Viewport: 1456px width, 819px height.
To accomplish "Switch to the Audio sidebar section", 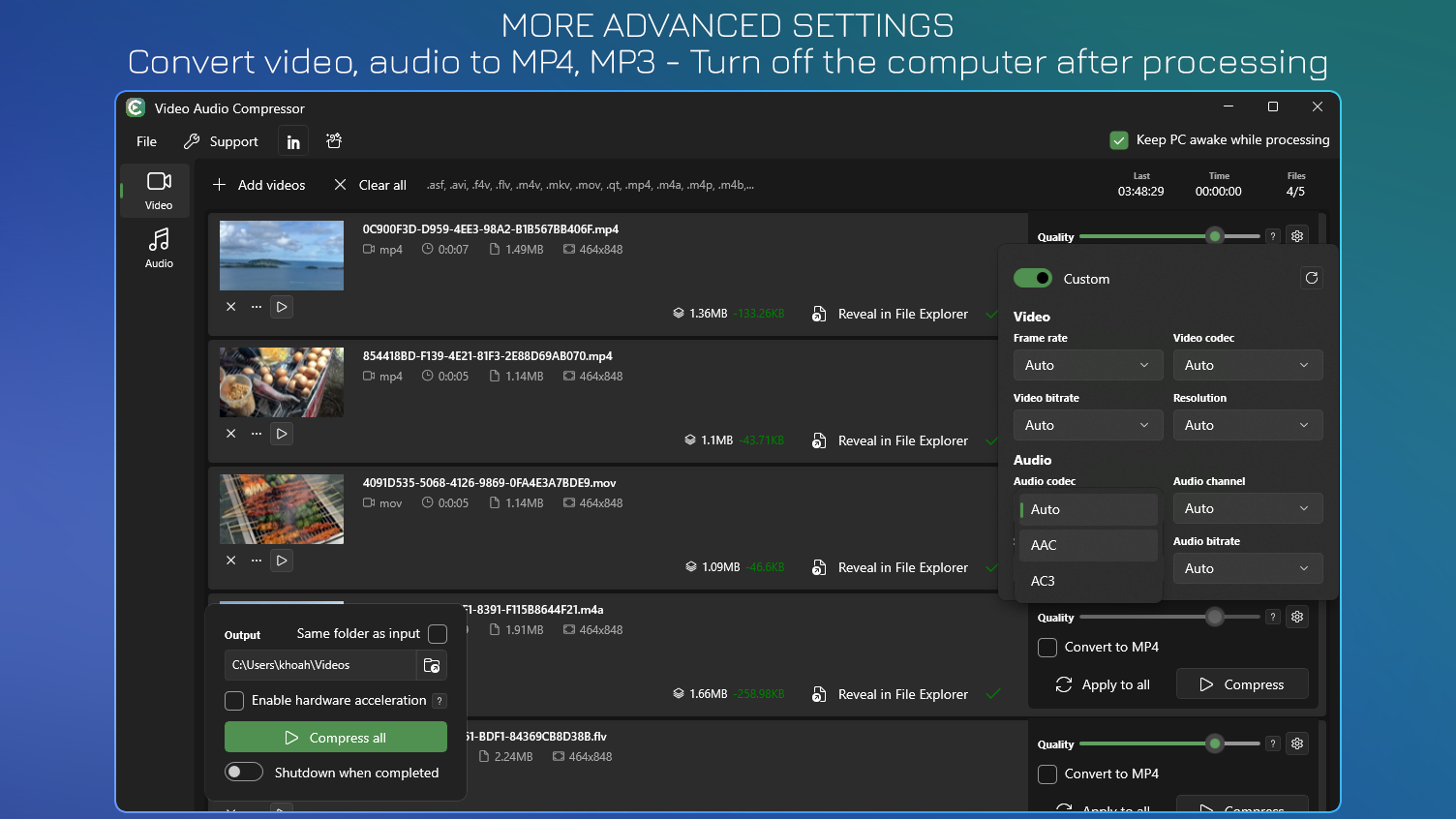I will click(x=159, y=249).
